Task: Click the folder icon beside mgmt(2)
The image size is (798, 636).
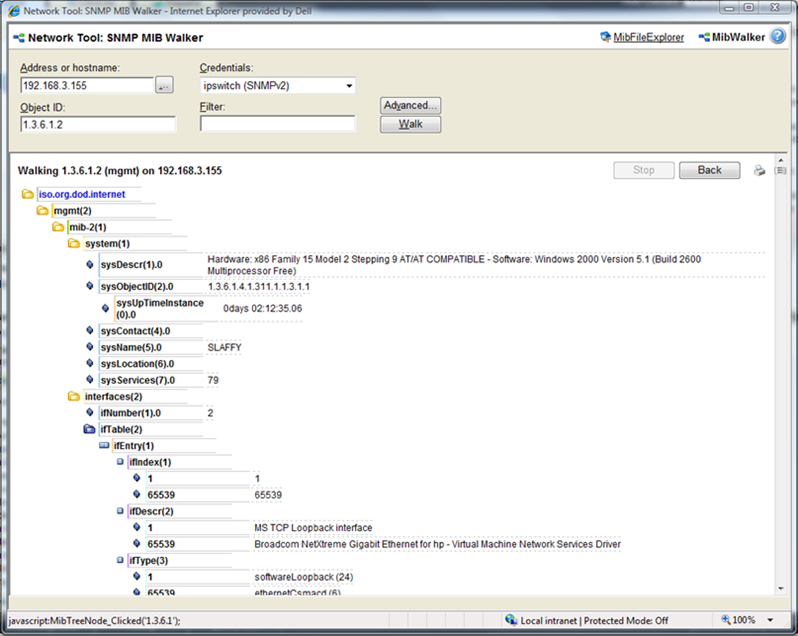Action: pyautogui.click(x=43, y=211)
